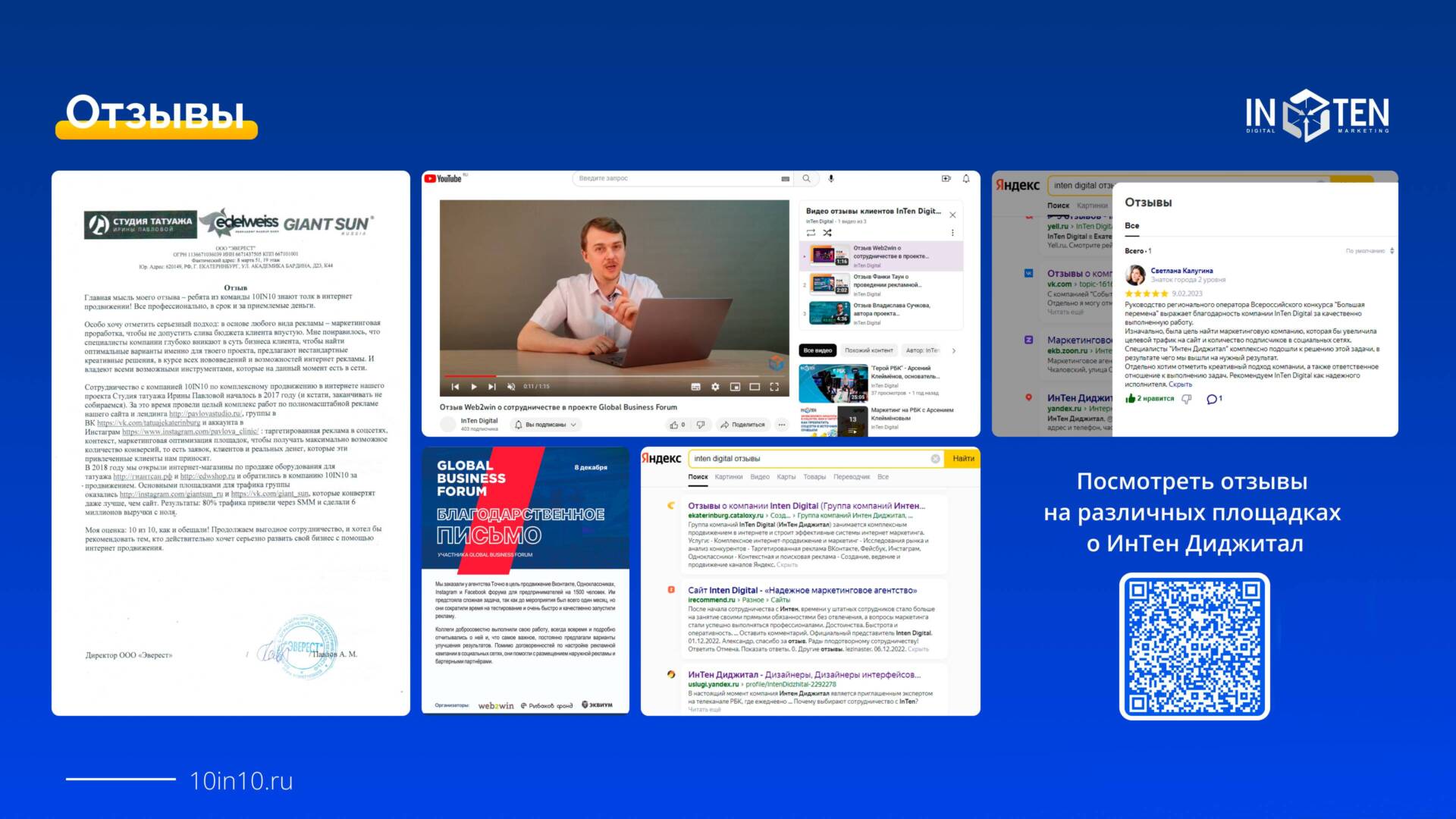Click YouTube voice search microphone

coord(831,179)
